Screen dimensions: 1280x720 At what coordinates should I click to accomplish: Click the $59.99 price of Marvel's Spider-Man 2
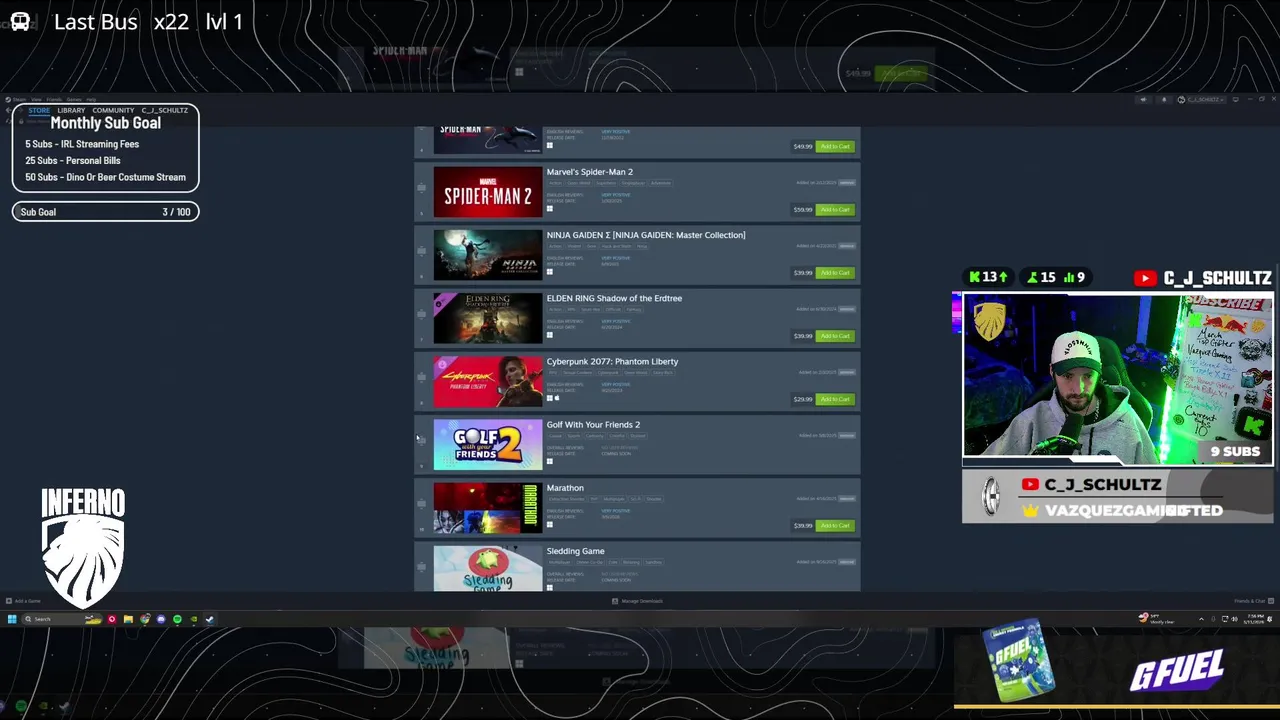tap(803, 210)
